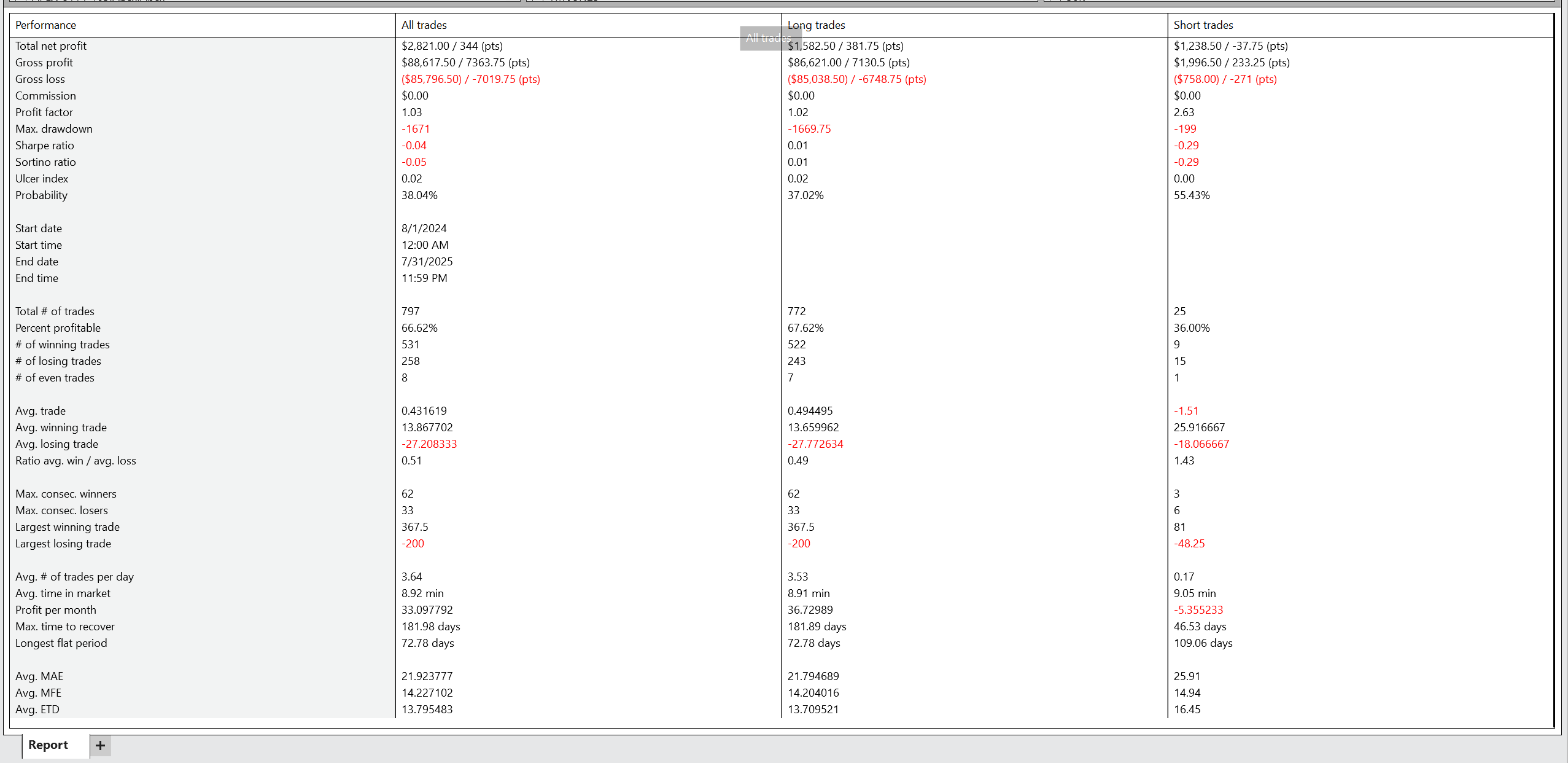Add a new tab with the plus button
The image size is (1568, 763).
(x=101, y=745)
